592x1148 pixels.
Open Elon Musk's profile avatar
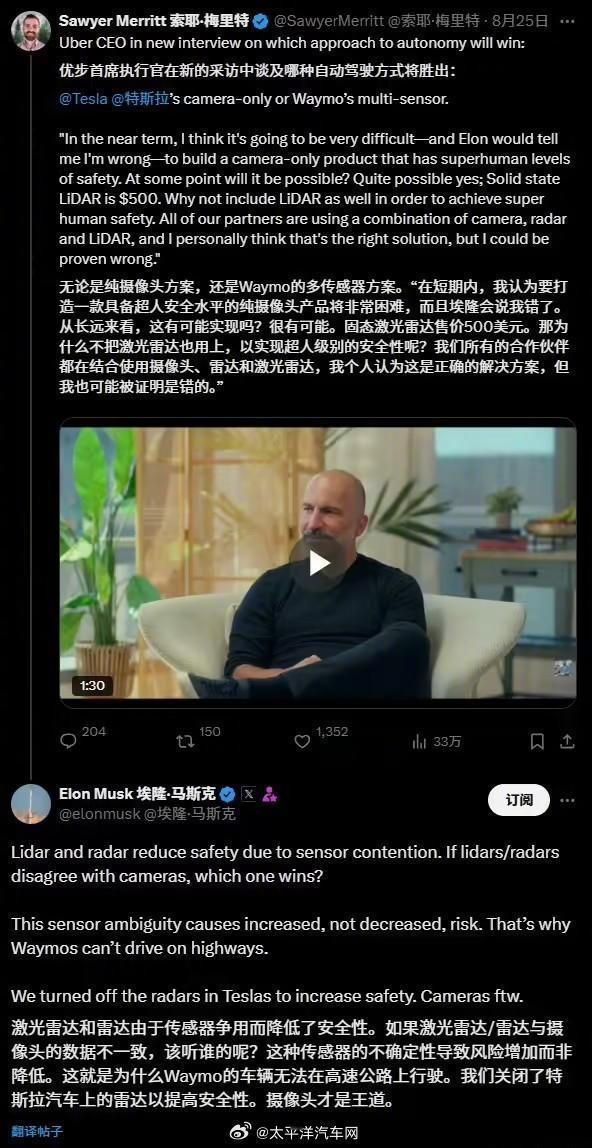(31, 804)
